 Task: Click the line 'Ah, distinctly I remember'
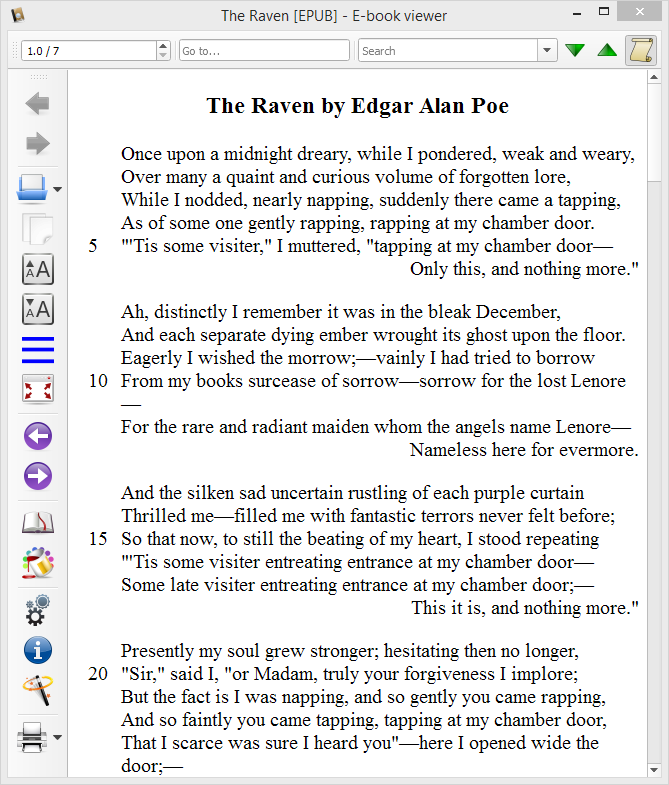(341, 312)
